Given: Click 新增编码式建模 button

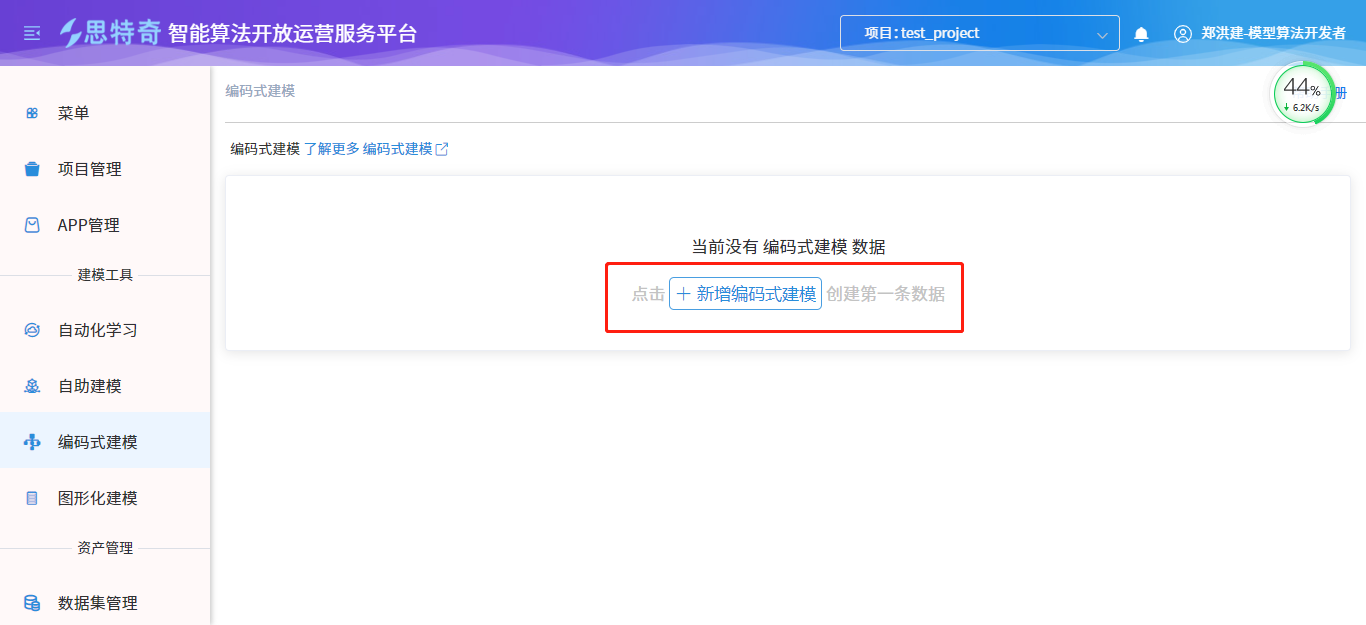Looking at the screenshot, I should coord(745,294).
